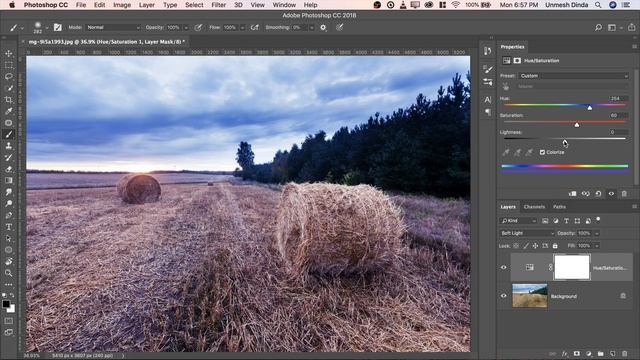
Task: Toggle pressure for opacity icon
Action: [198, 27]
